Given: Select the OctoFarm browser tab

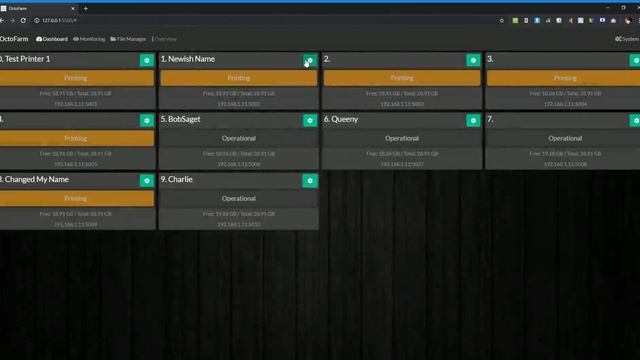Looking at the screenshot, I should point(39,8).
